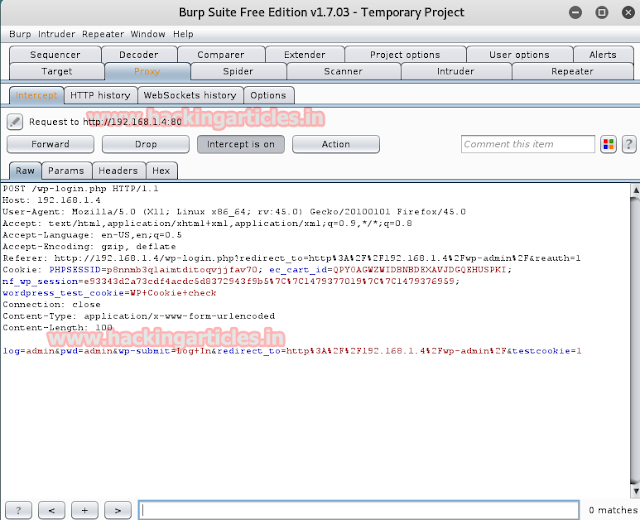Open the Burp menu
Viewport: 640px width, 520px height.
[20, 34]
